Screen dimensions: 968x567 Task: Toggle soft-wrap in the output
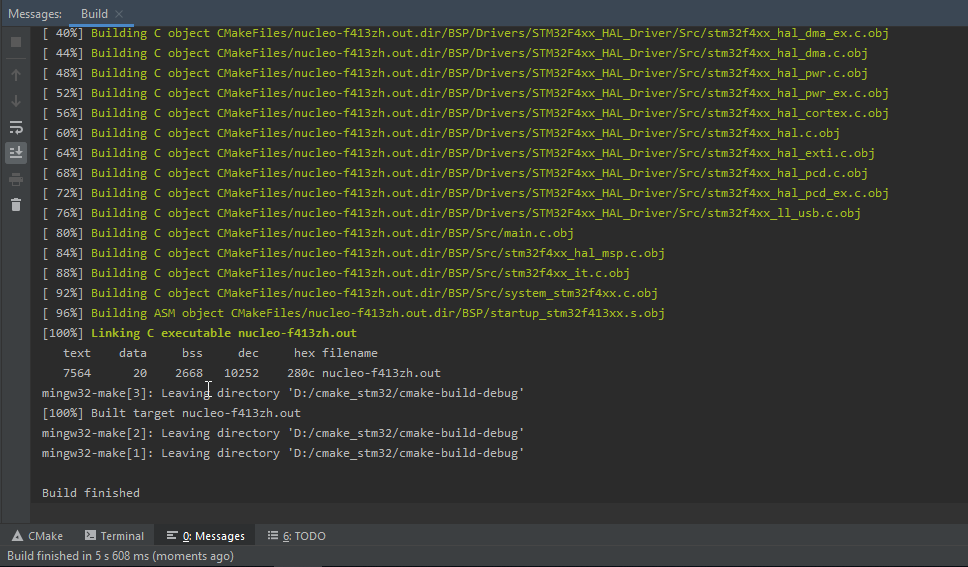16,127
